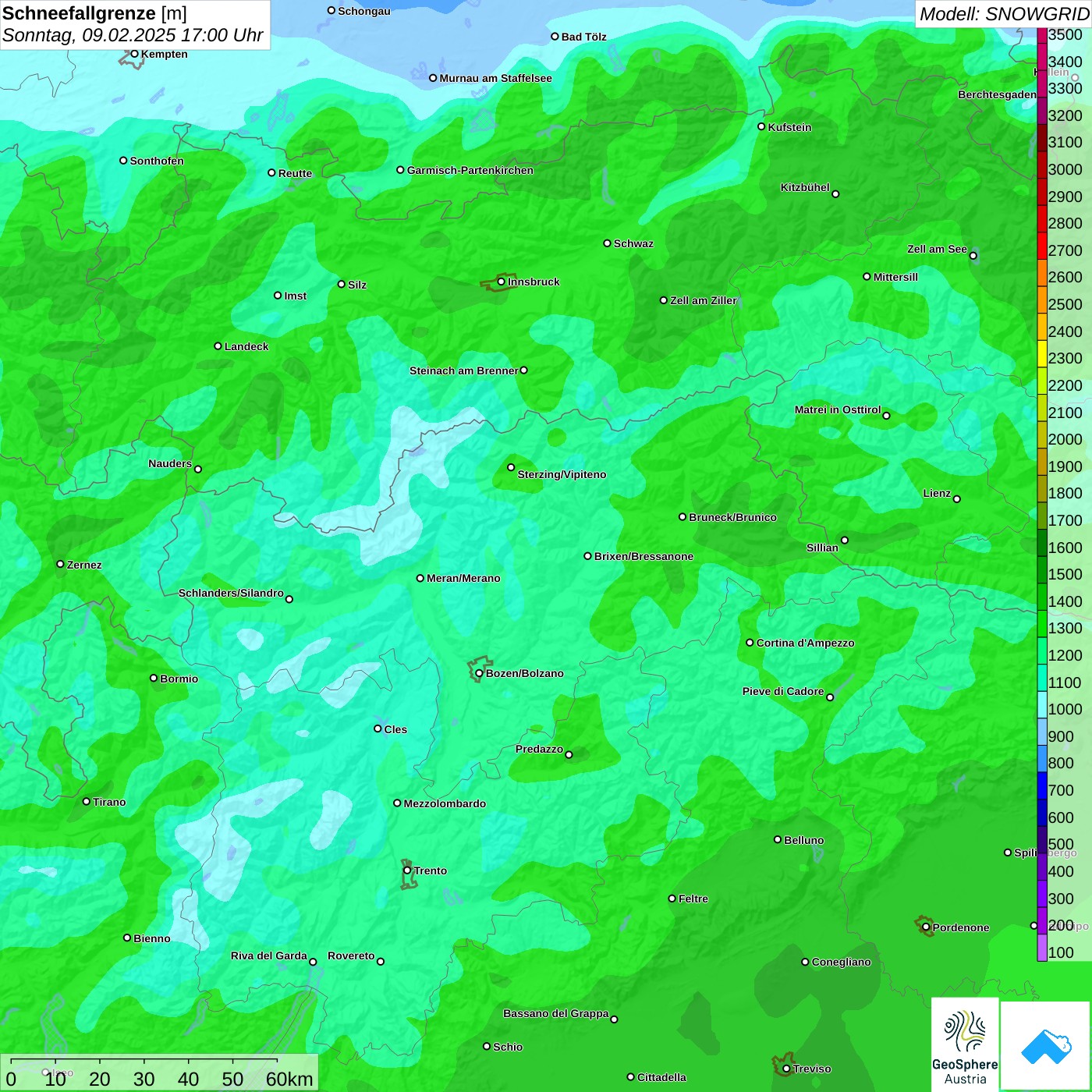Click the lightest violet legend swatch beside 100
This screenshot has height=1092, width=1092.
[1042, 948]
